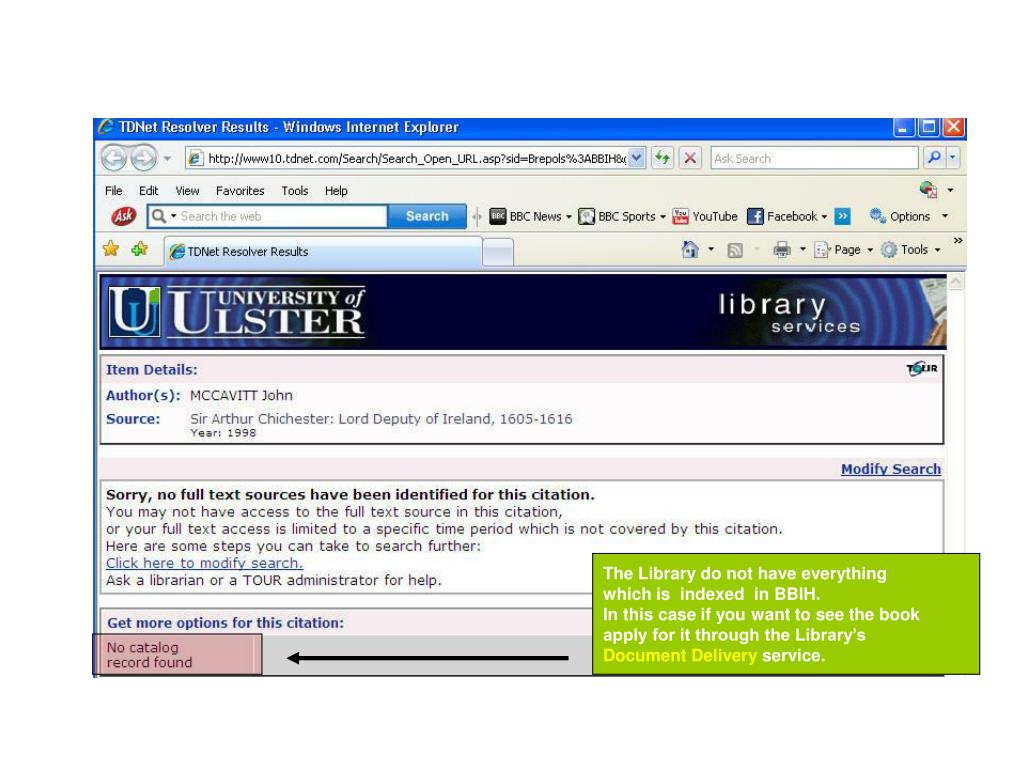Click the red Ask toolbar logo
Screen dimensions: 1024x768
123,216
